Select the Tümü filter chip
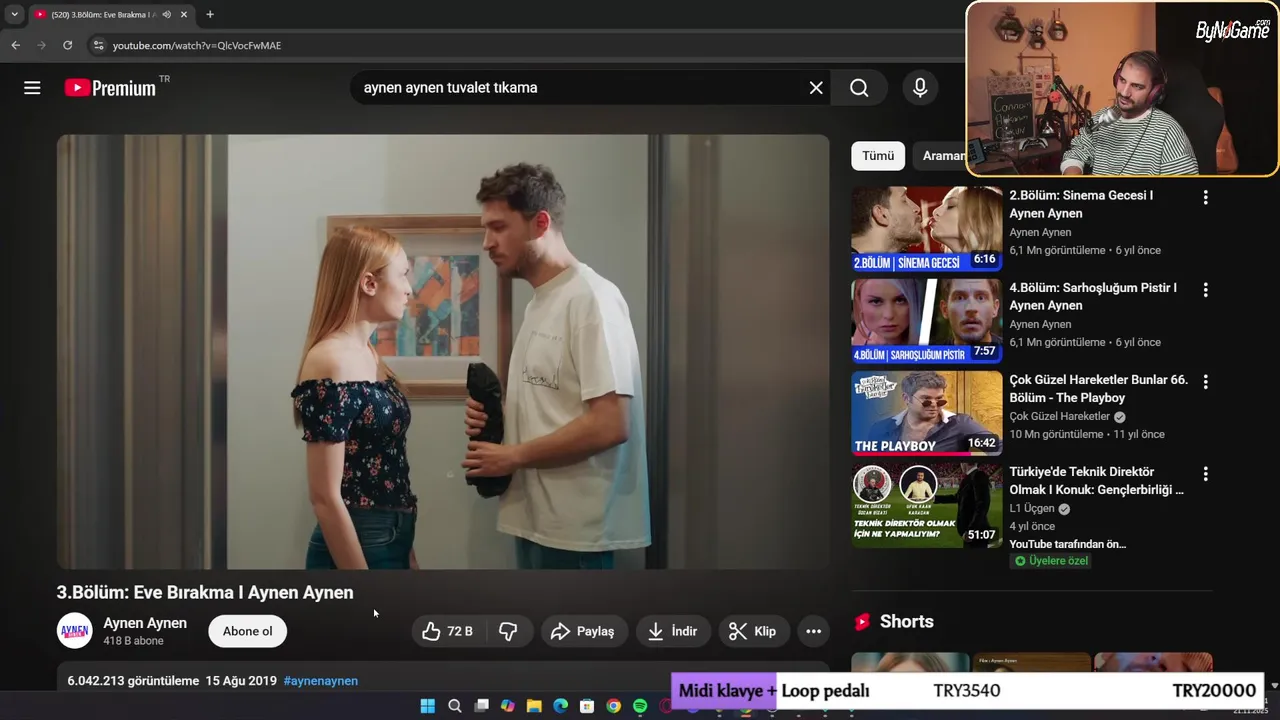This screenshot has height=720, width=1280. click(878, 156)
